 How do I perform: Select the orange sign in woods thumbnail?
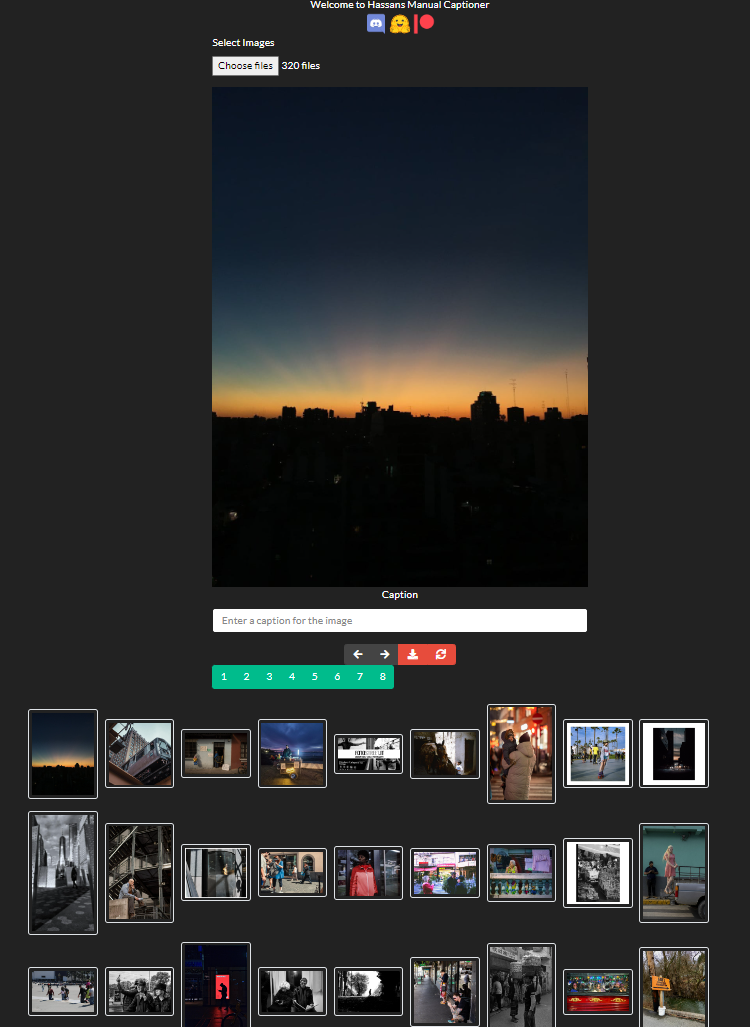[674, 988]
